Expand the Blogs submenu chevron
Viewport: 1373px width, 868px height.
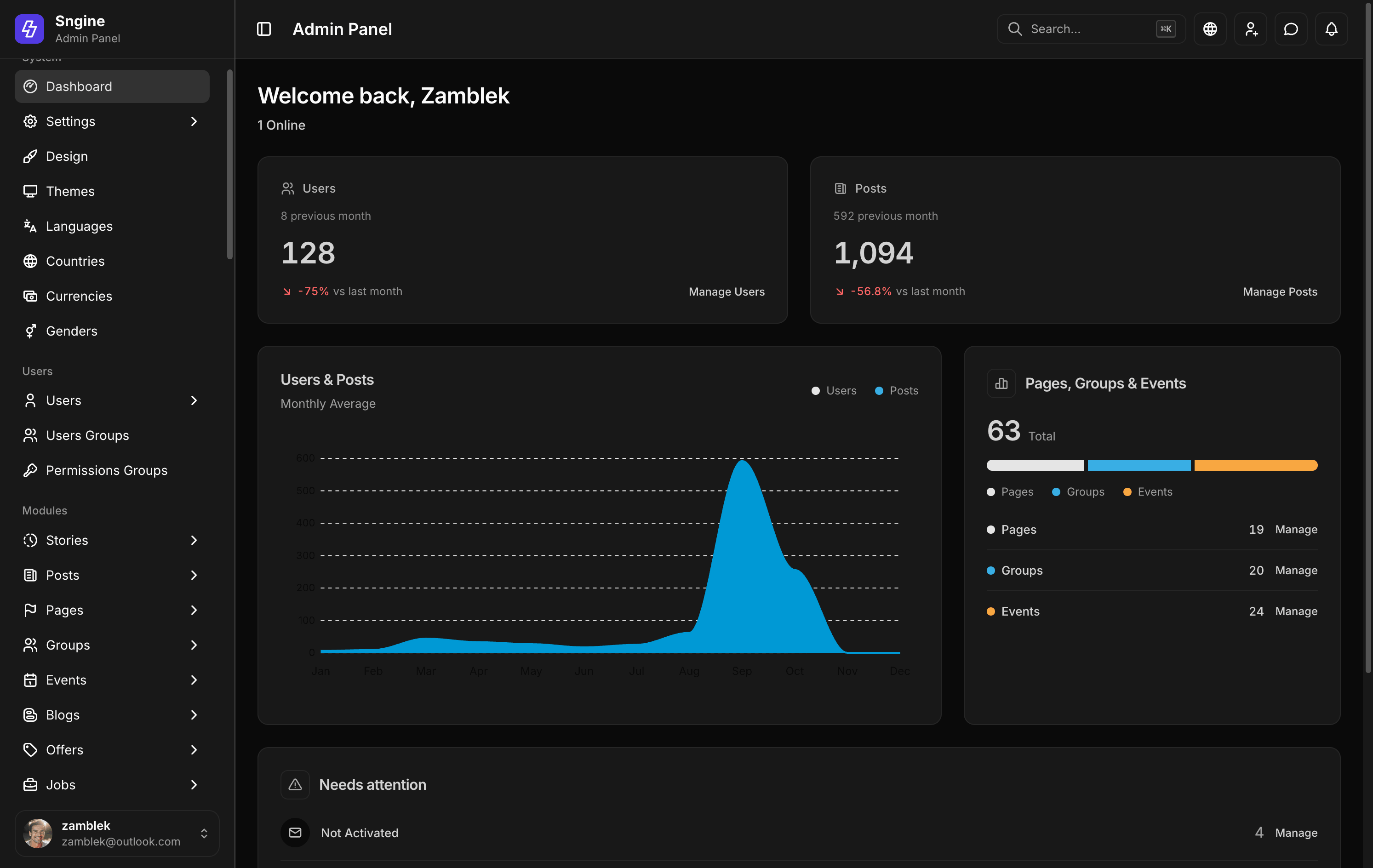pyautogui.click(x=194, y=715)
